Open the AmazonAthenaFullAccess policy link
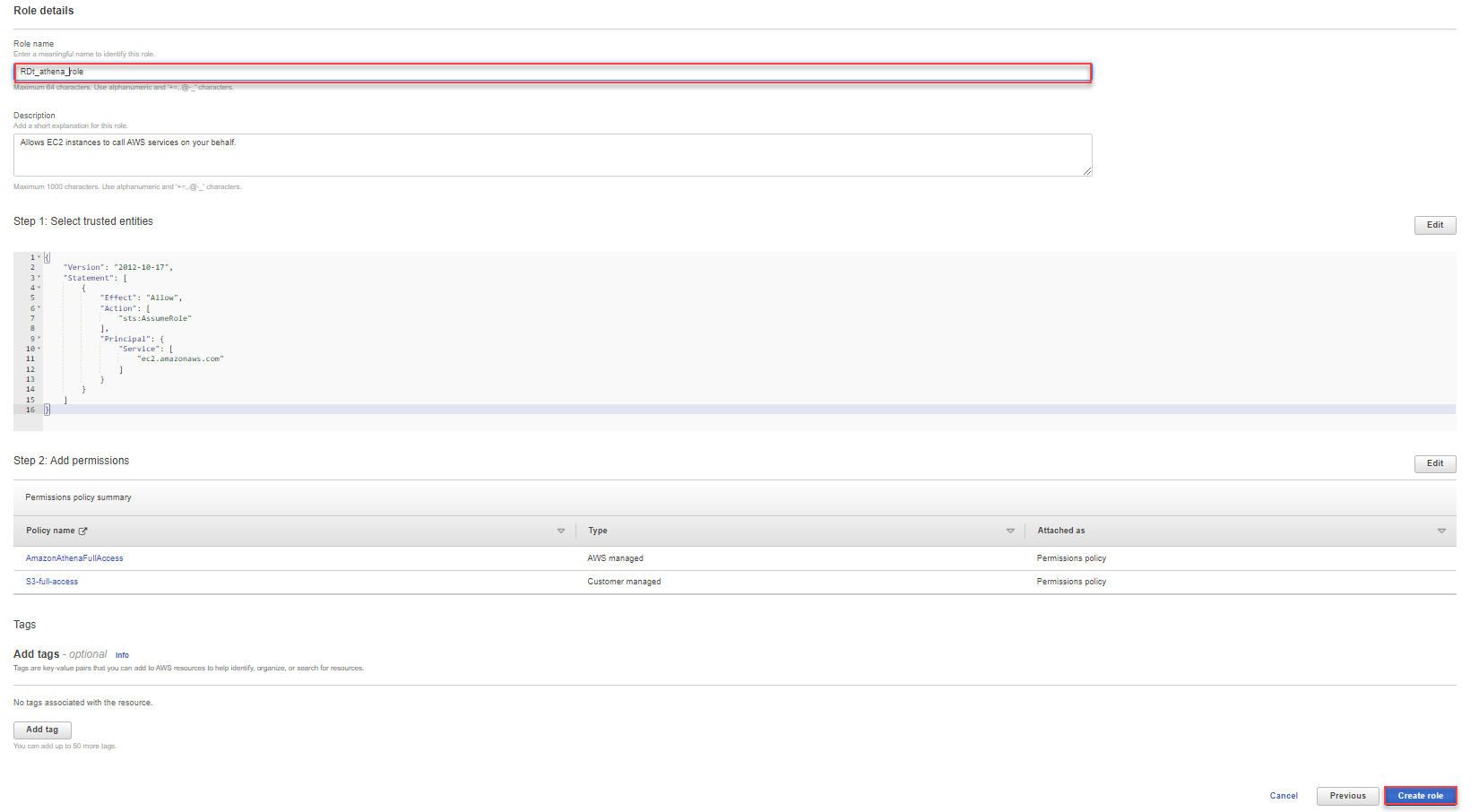 74,558
